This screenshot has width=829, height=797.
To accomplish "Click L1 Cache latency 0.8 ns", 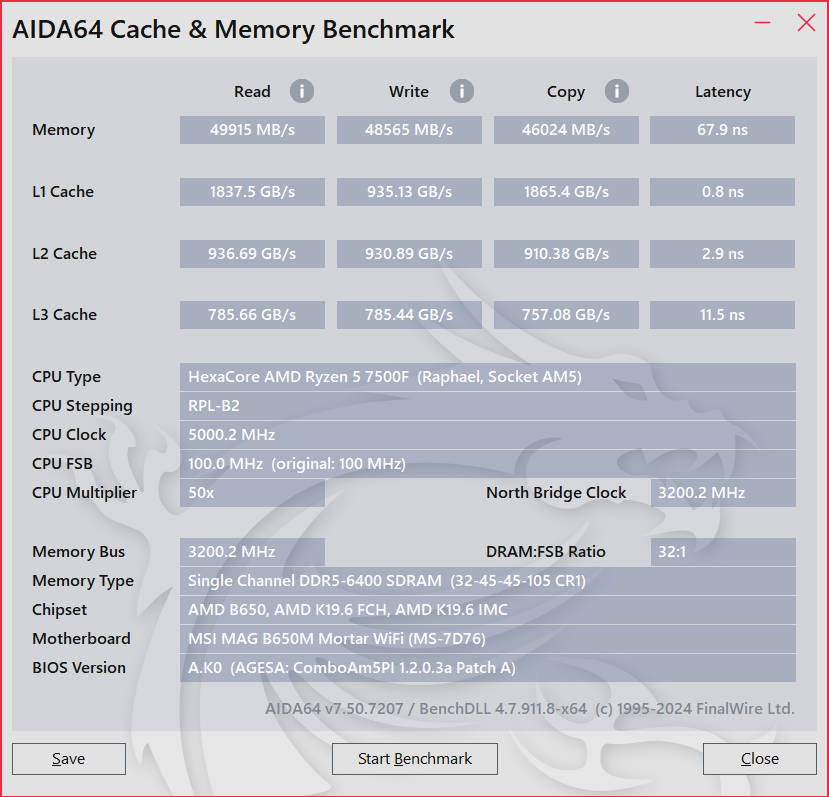I will pos(722,192).
